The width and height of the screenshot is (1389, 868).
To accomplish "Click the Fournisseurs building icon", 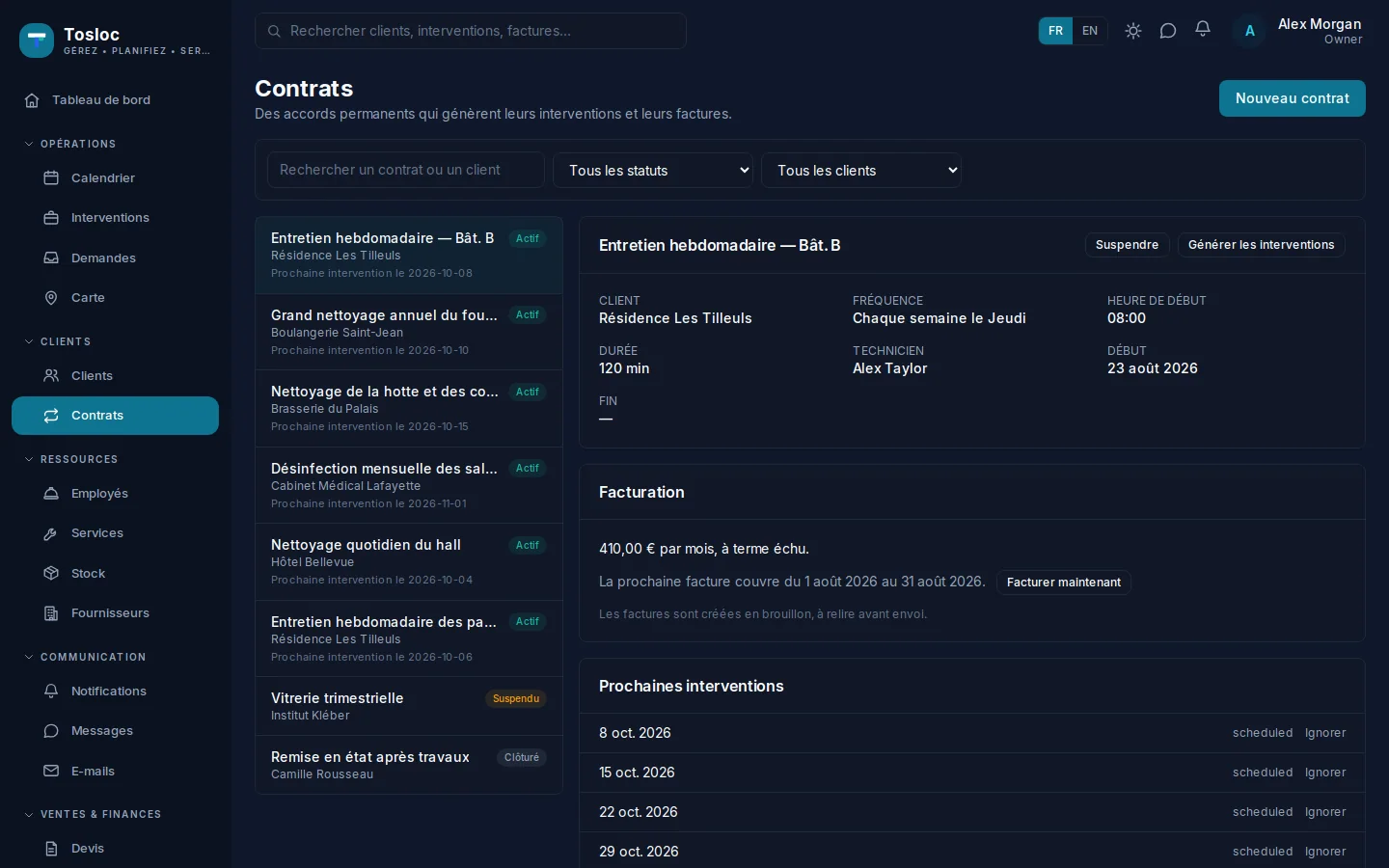I will pos(51,613).
